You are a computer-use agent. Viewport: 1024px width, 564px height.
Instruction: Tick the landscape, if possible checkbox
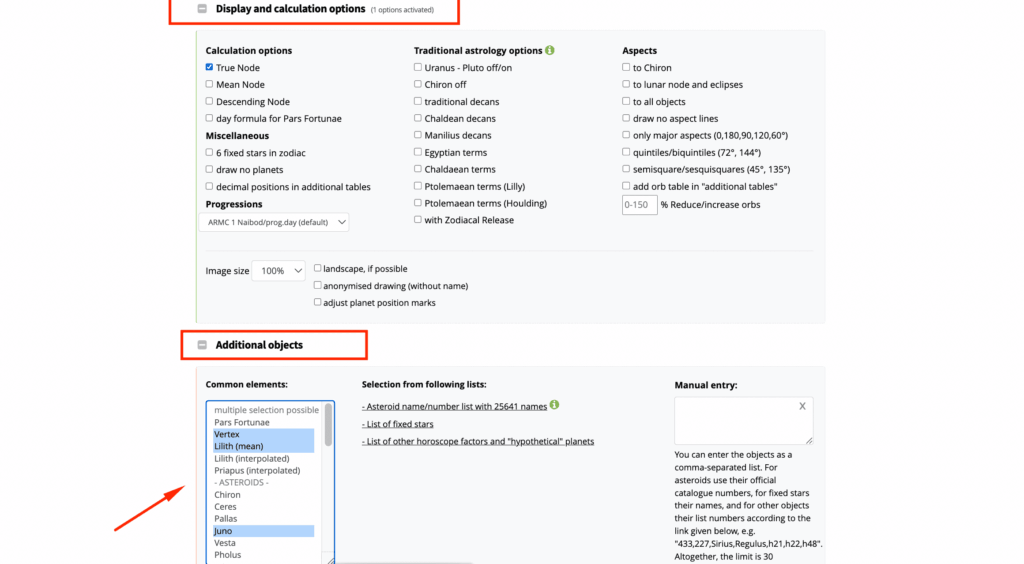coord(317,268)
